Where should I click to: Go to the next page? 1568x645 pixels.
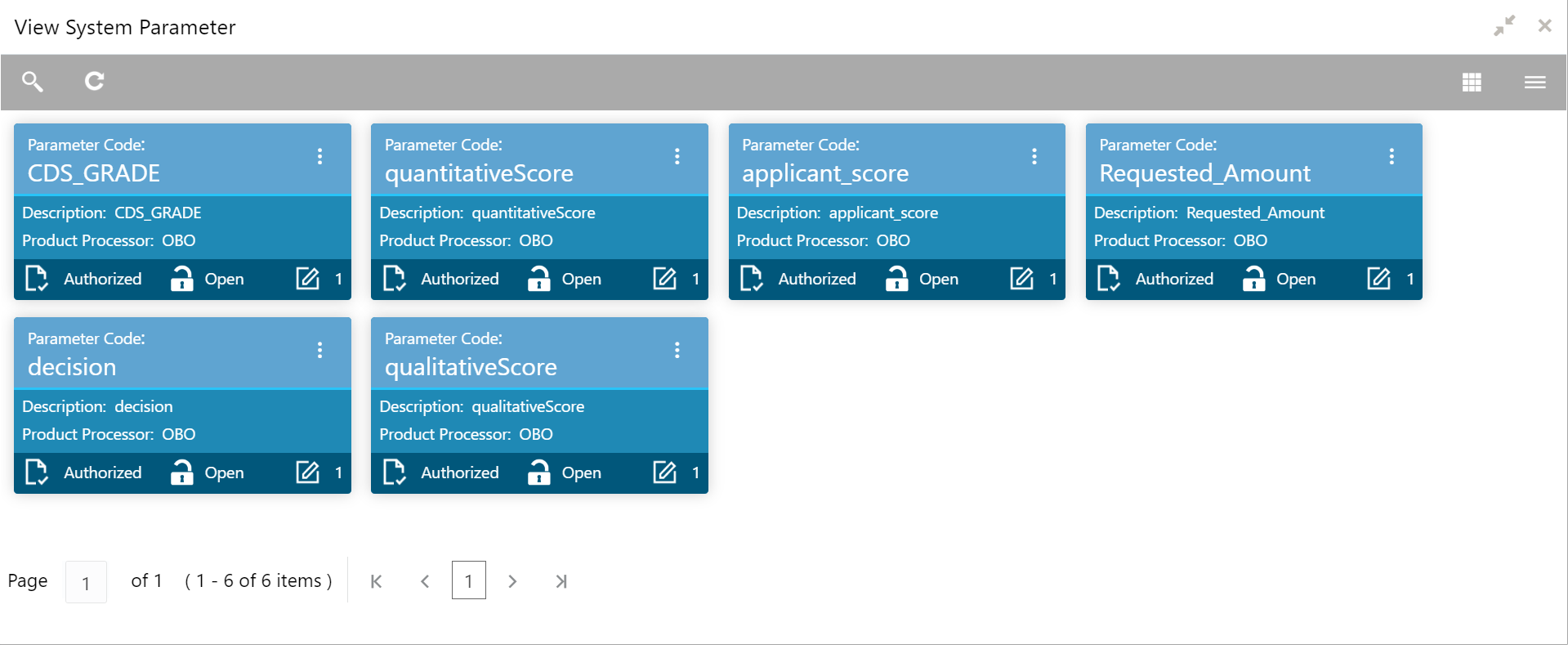[x=512, y=581]
